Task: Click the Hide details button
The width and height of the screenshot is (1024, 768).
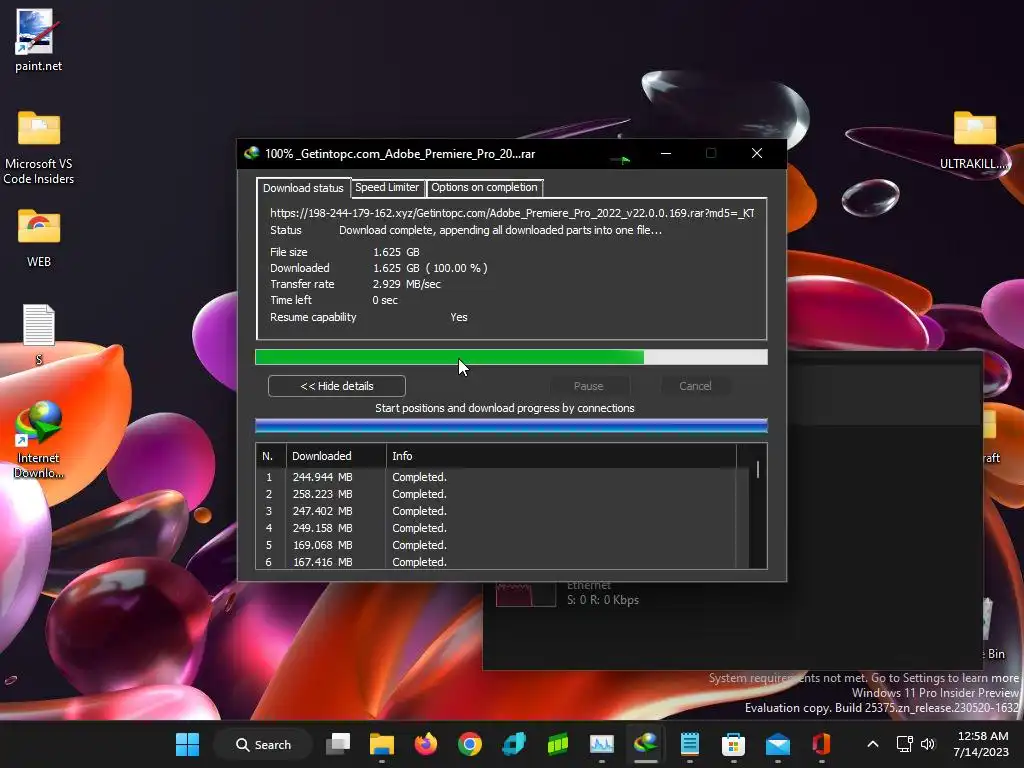Action: pos(336,386)
